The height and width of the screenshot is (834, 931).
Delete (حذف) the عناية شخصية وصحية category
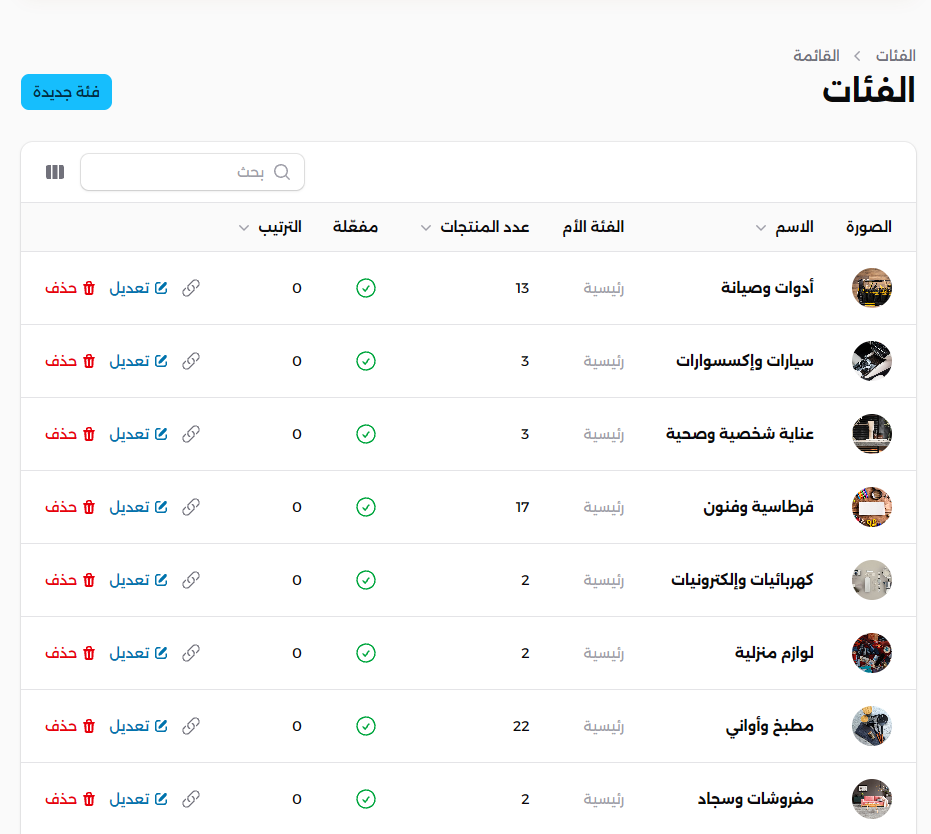click(70, 434)
